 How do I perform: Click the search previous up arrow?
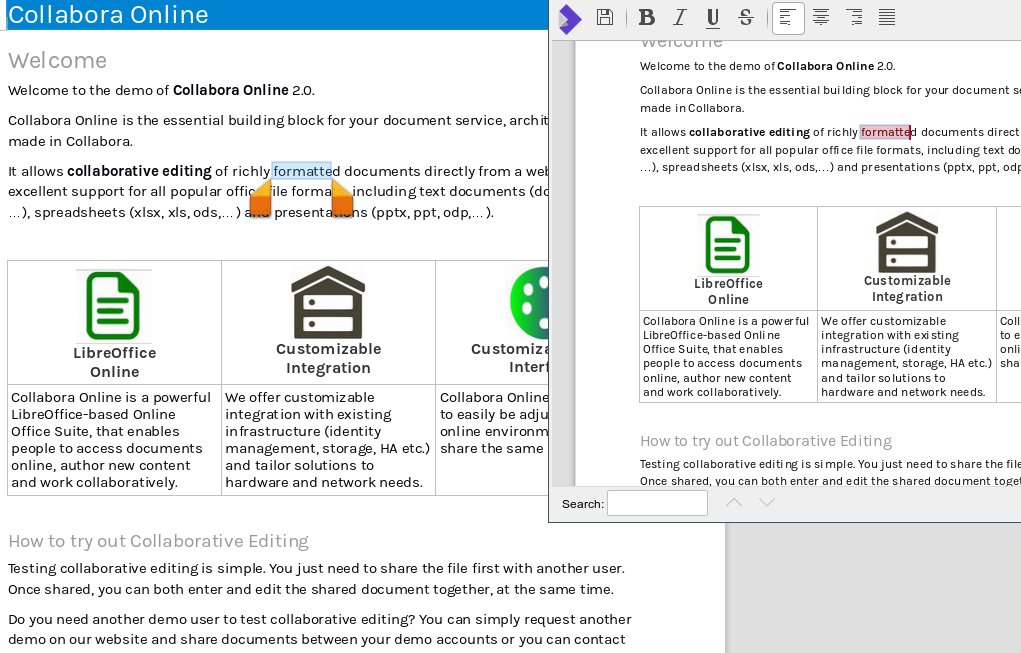(x=734, y=502)
